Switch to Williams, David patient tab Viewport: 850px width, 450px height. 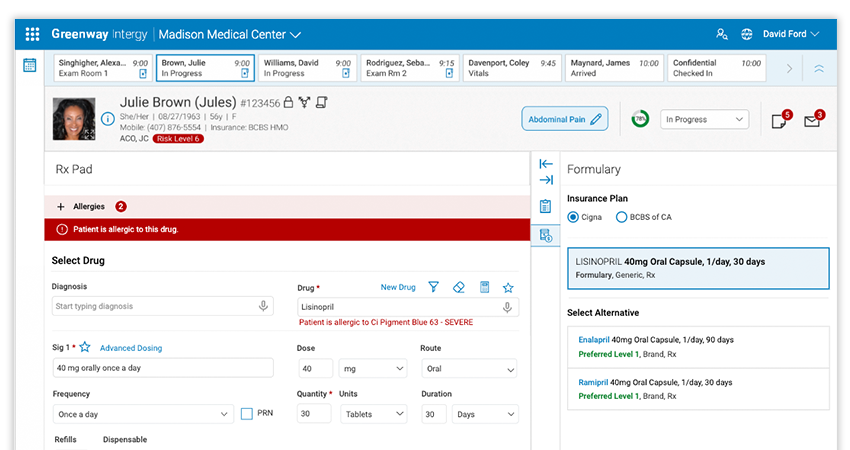(307, 68)
